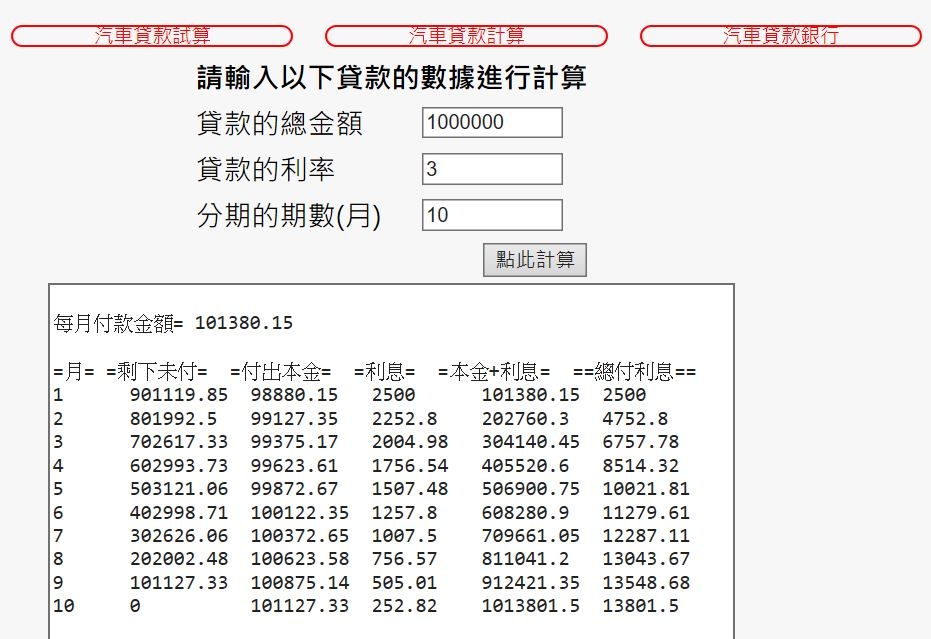This screenshot has height=639, width=931.
Task: Click the 點此計算 button
Action: click(535, 260)
